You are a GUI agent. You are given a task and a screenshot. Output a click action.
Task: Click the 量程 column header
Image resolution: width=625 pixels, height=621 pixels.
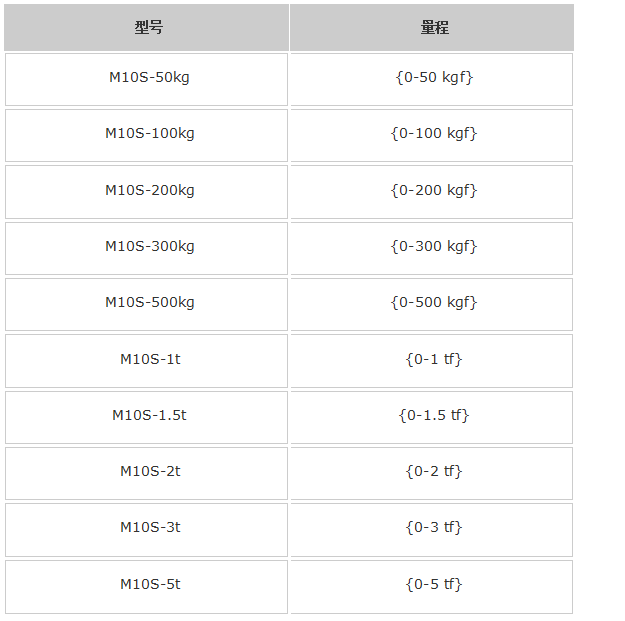434,28
